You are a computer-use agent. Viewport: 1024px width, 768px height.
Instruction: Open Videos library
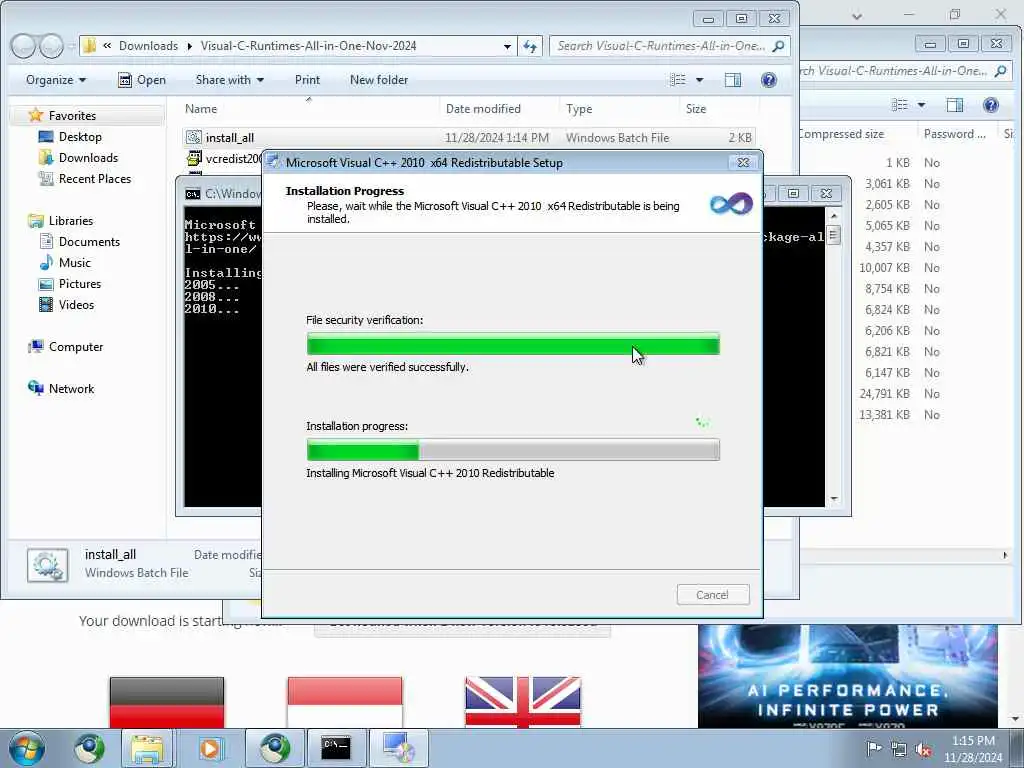pyautogui.click(x=76, y=304)
